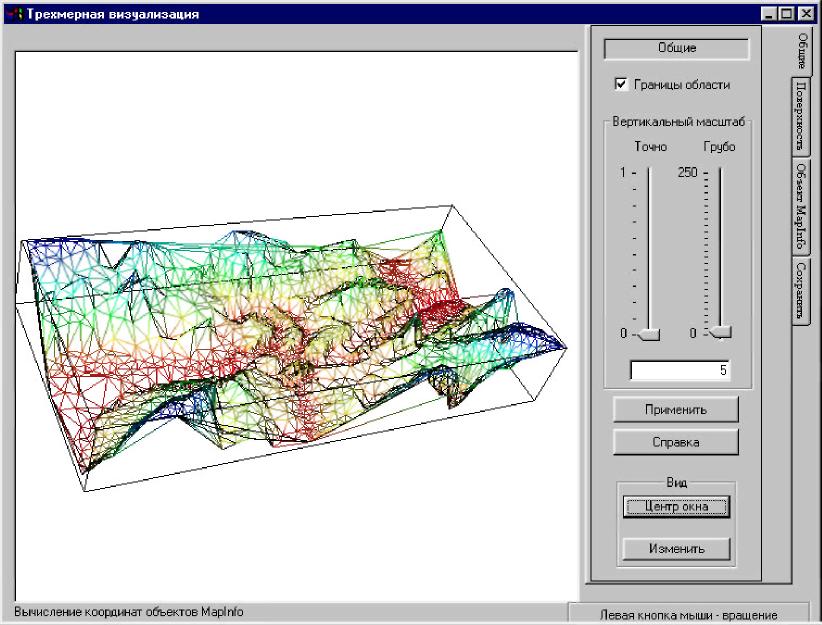
Task: Toggle the Границы области checkbox
Action: [621, 85]
